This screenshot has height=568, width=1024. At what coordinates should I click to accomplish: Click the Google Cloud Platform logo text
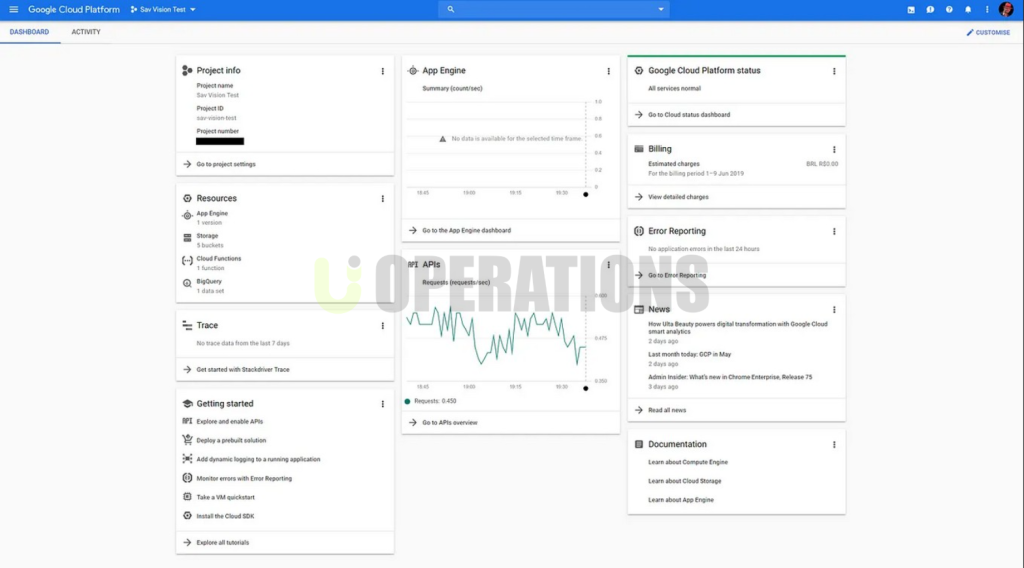(74, 10)
